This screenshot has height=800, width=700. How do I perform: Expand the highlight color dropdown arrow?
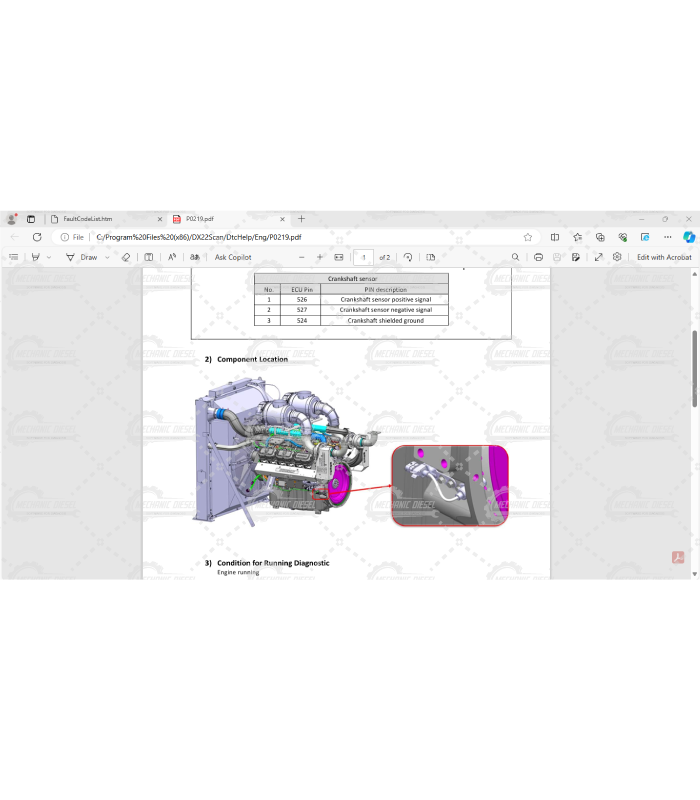coord(49,257)
